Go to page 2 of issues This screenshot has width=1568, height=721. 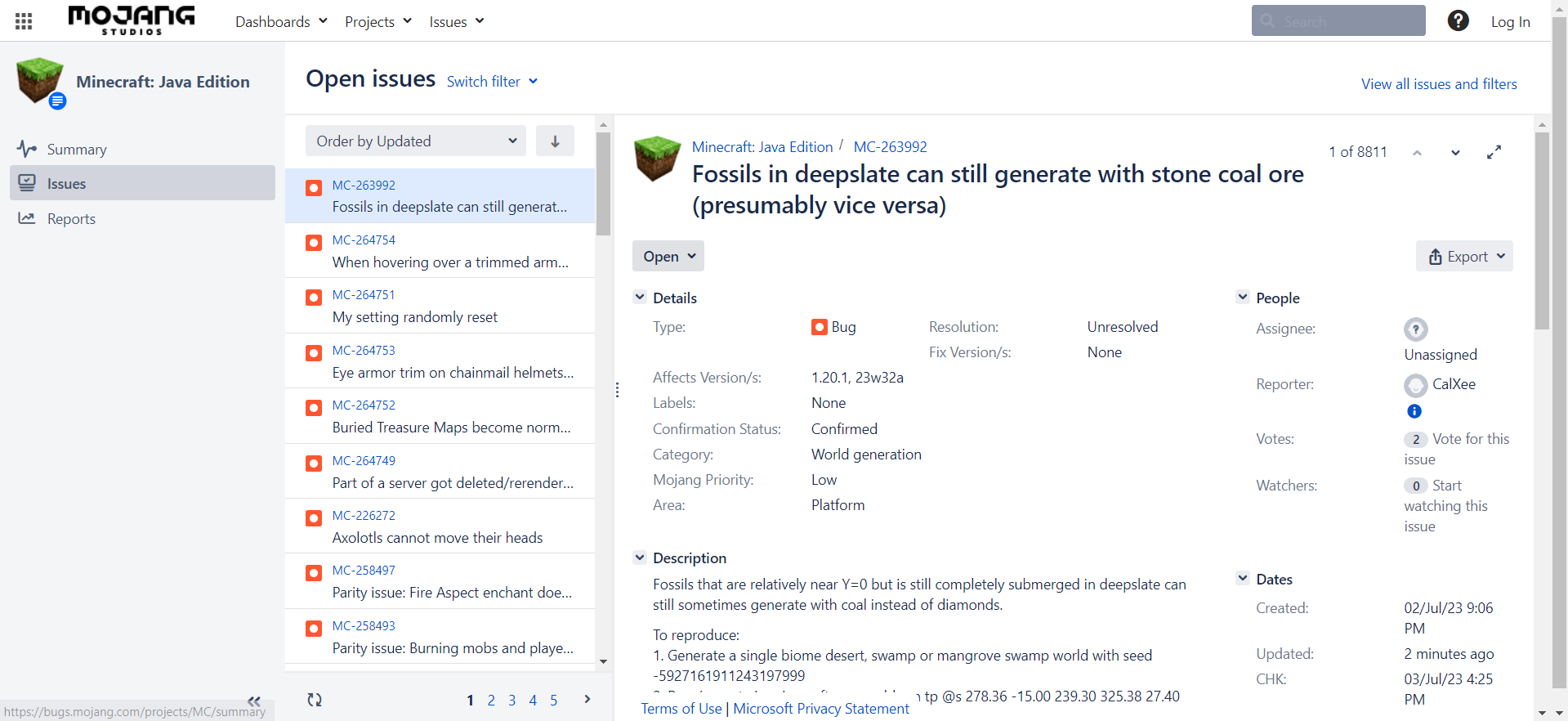point(491,700)
